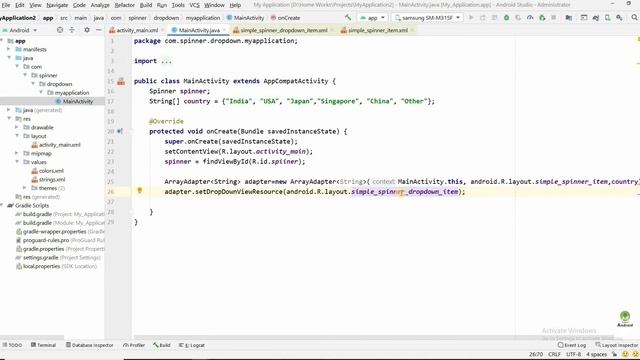Open the Profiler tool window

(x=134, y=345)
